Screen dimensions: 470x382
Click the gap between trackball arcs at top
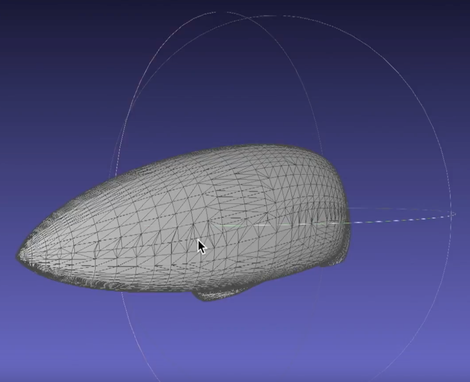221,12
